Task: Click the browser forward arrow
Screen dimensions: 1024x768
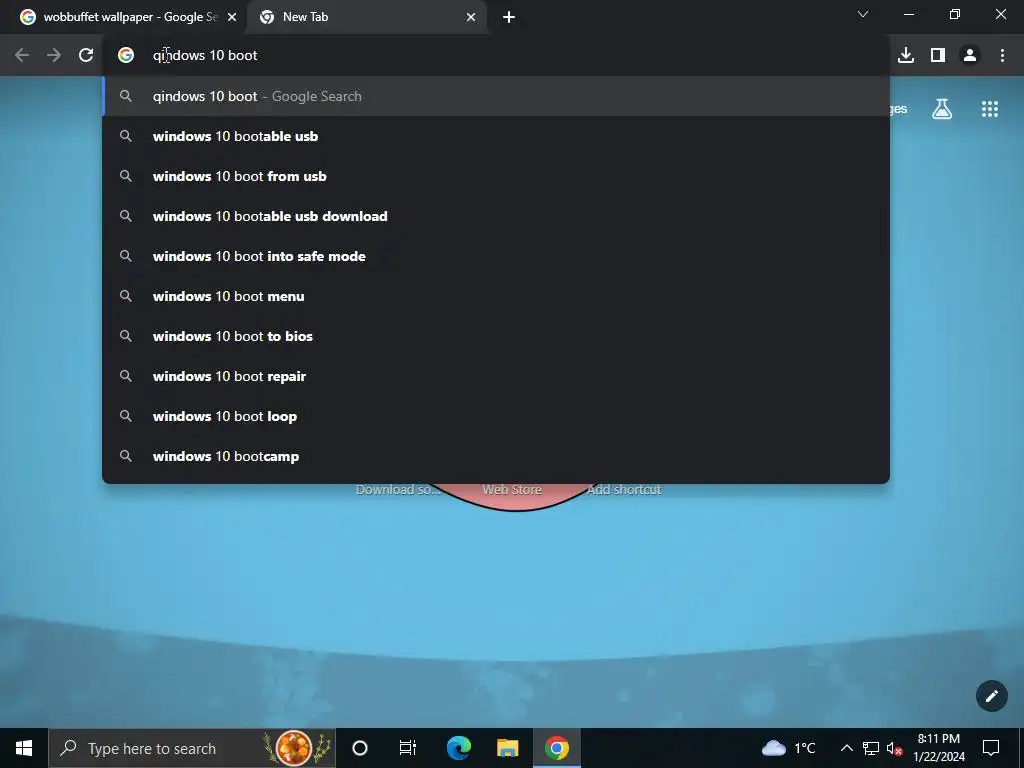Action: click(54, 56)
